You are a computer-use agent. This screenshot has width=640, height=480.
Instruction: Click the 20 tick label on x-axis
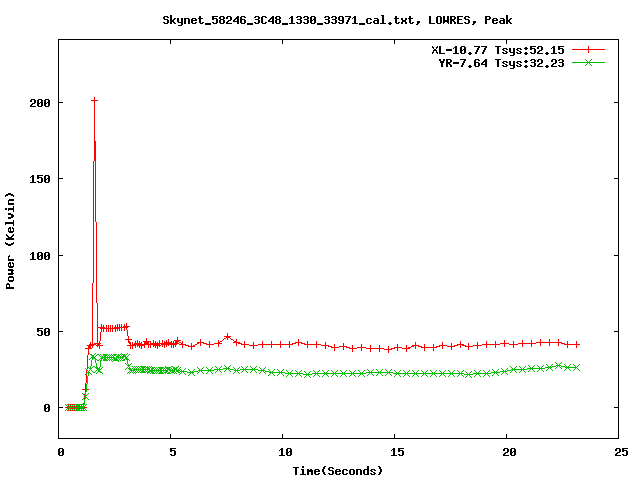(509, 452)
